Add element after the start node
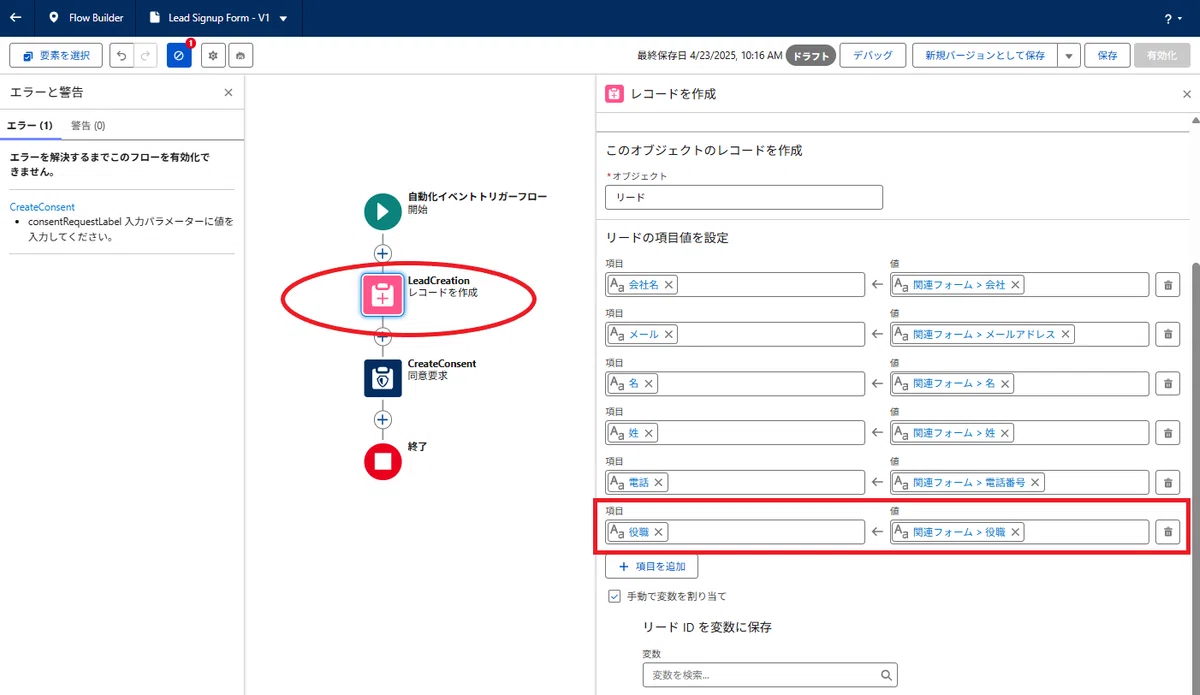 [x=382, y=253]
